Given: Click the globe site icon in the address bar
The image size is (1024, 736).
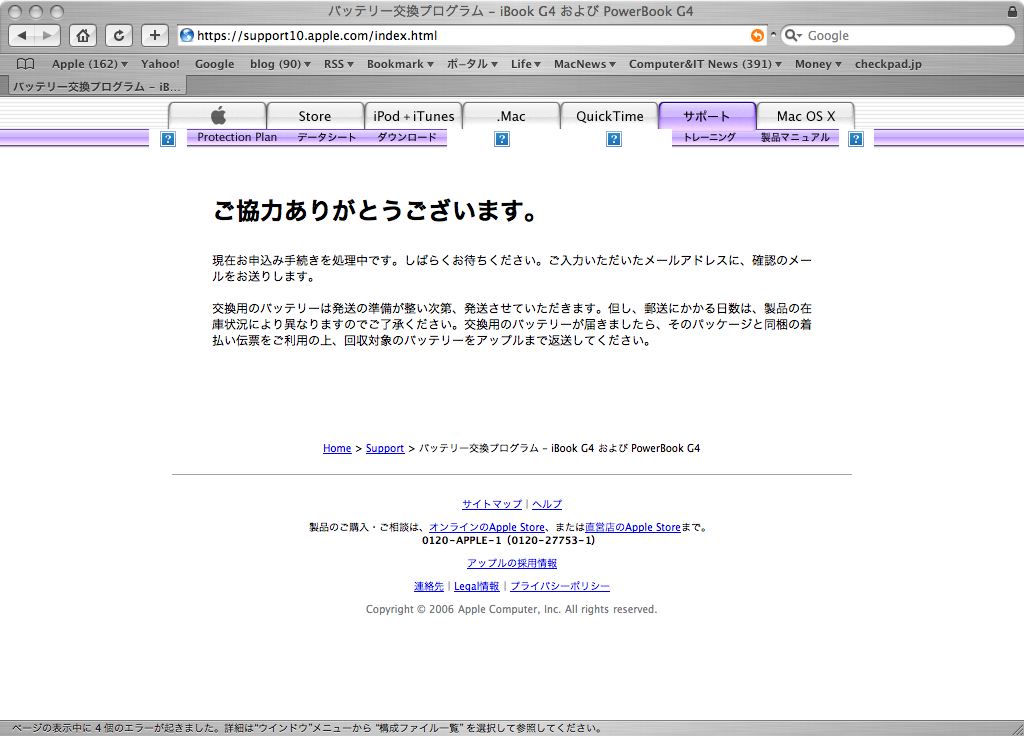Looking at the screenshot, I should (187, 35).
